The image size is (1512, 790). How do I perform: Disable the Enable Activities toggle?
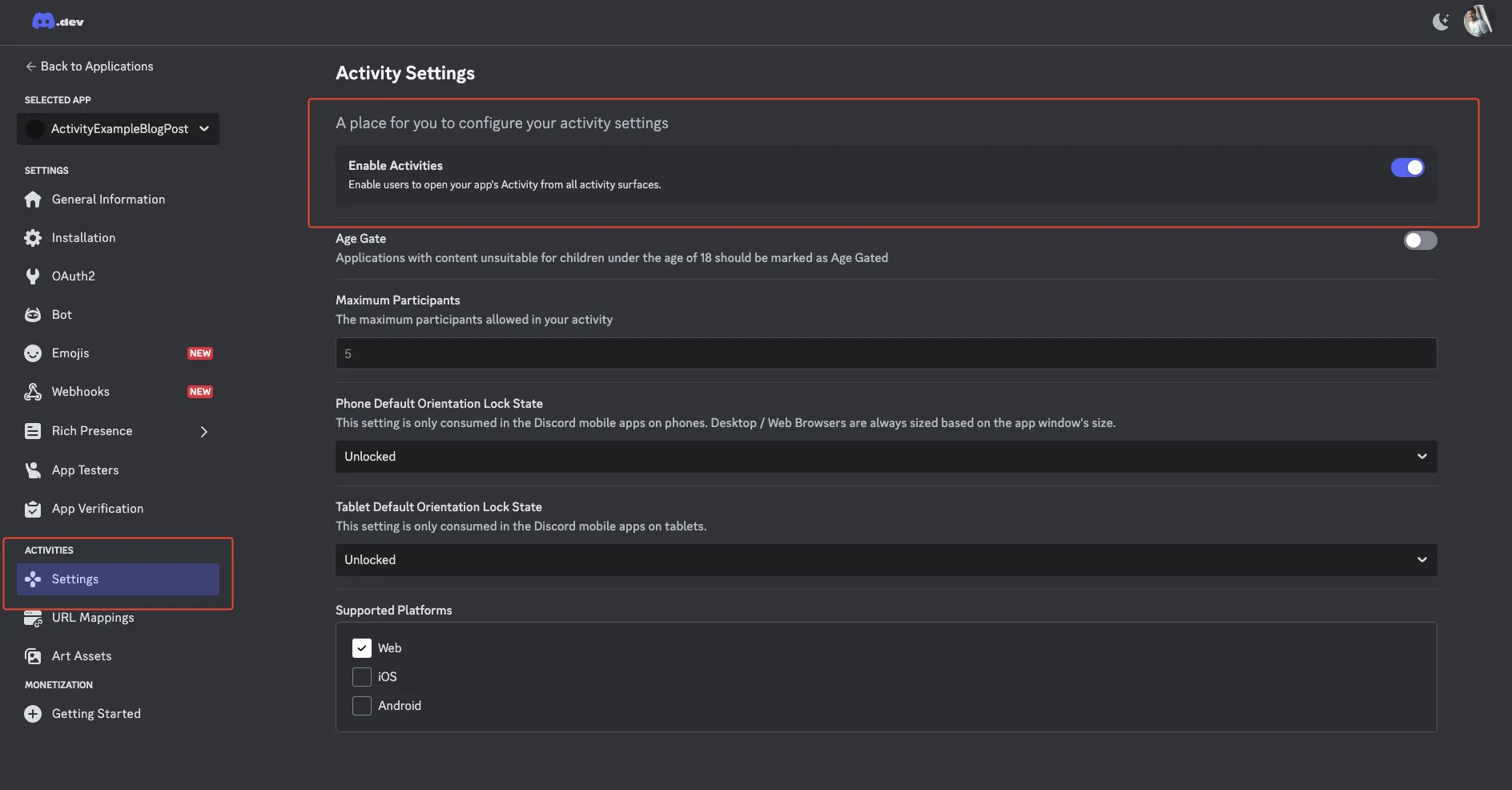coord(1407,167)
